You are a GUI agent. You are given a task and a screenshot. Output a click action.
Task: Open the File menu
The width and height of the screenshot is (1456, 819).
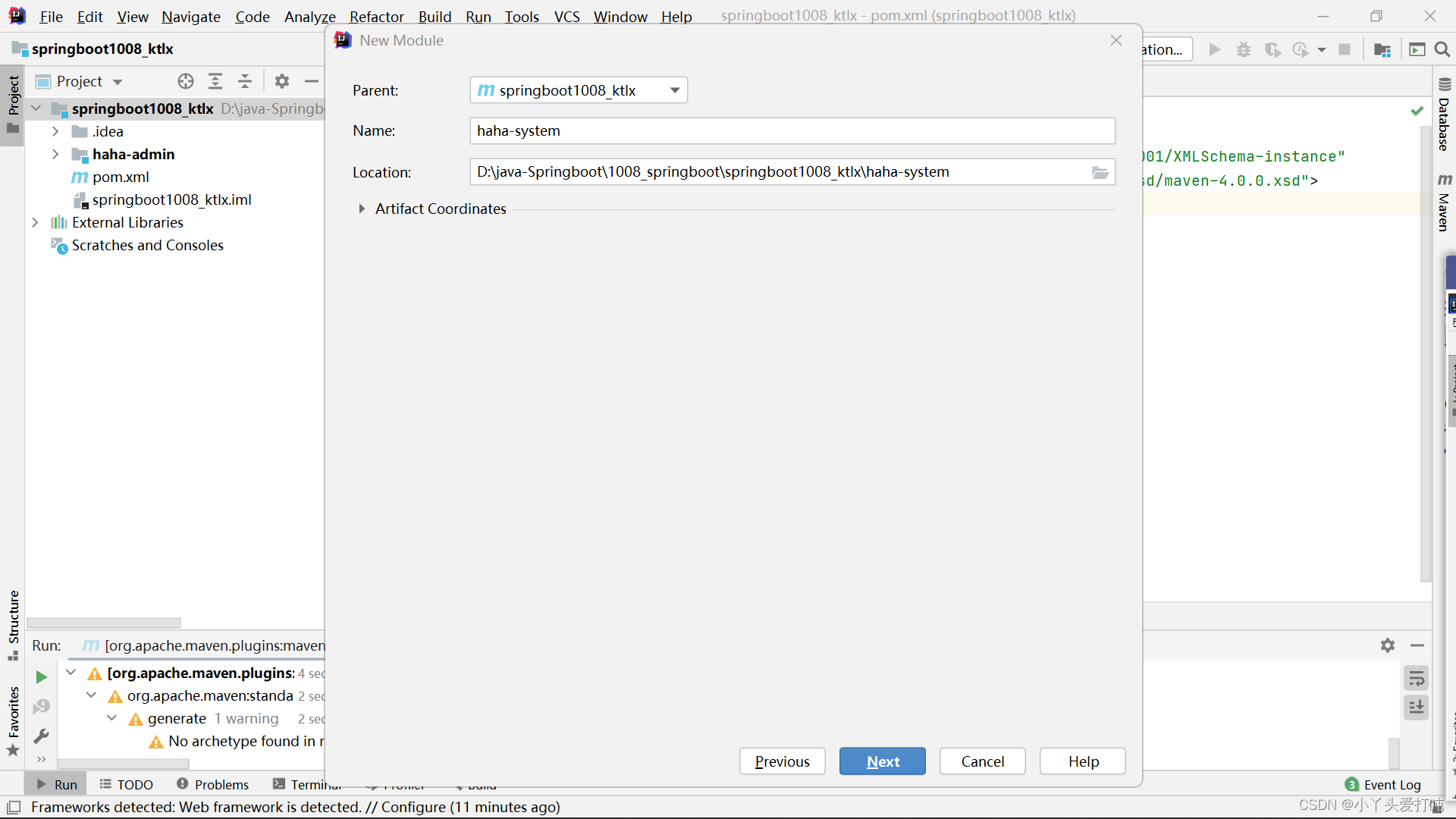click(51, 17)
